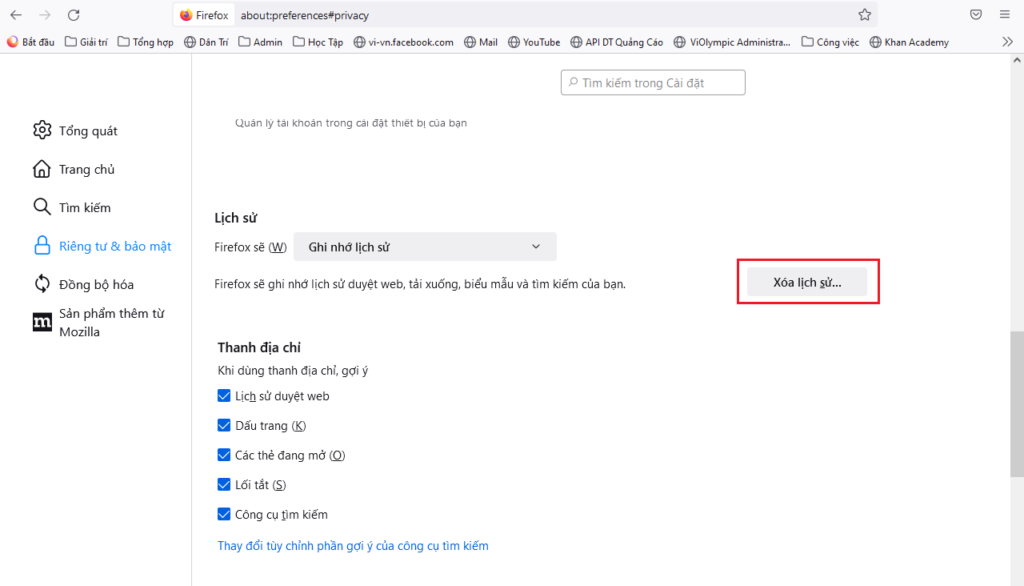Click the vertical scrollbar thumb

[x=1017, y=404]
